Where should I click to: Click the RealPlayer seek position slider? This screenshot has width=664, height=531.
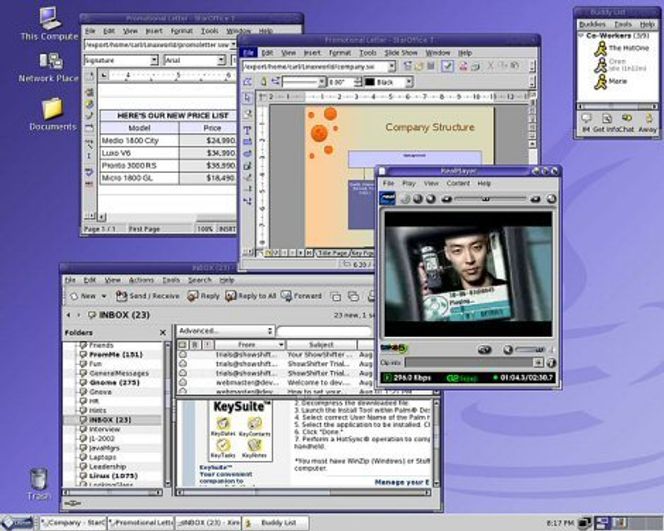click(486, 199)
